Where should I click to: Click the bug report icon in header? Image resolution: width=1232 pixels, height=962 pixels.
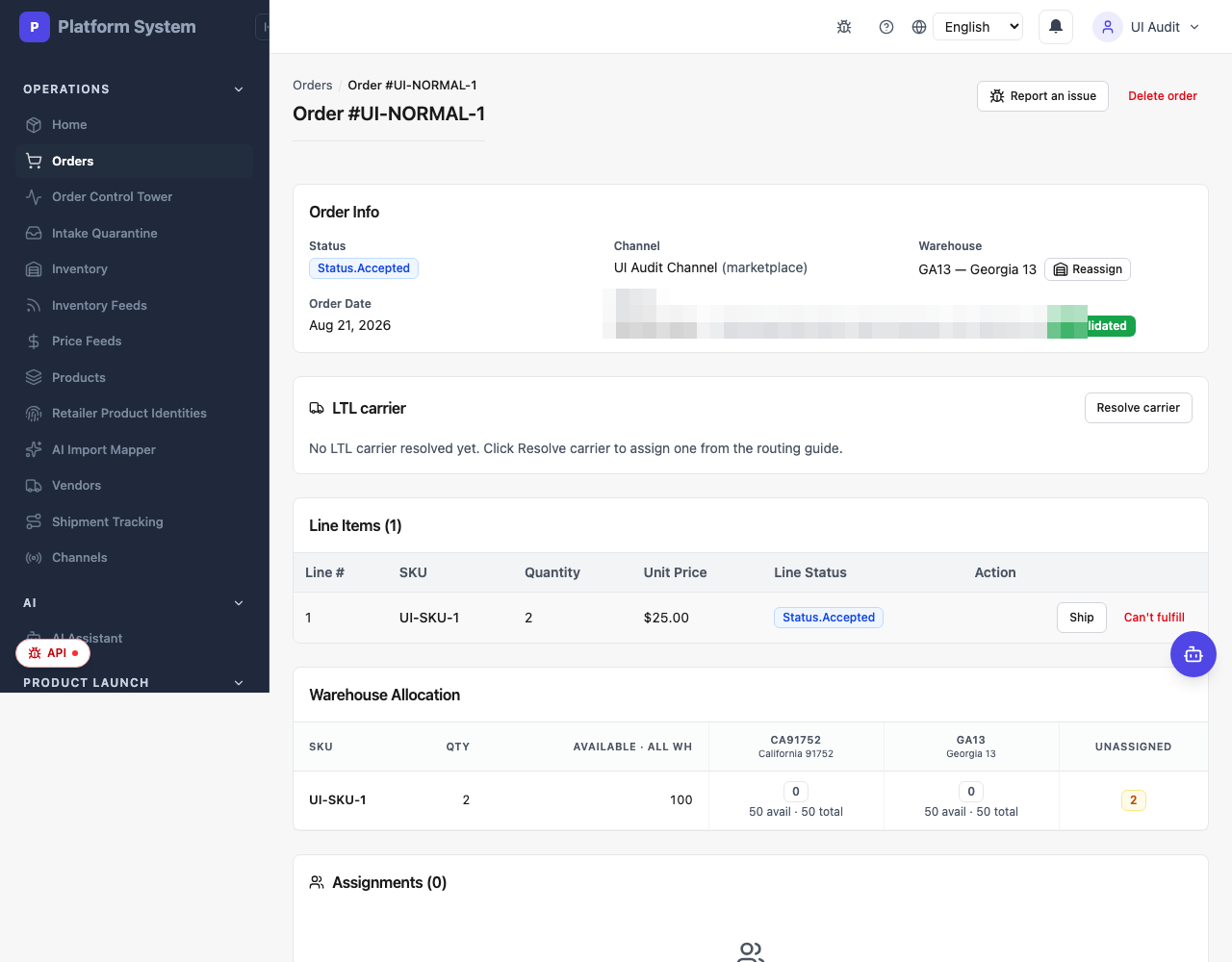coord(844,27)
